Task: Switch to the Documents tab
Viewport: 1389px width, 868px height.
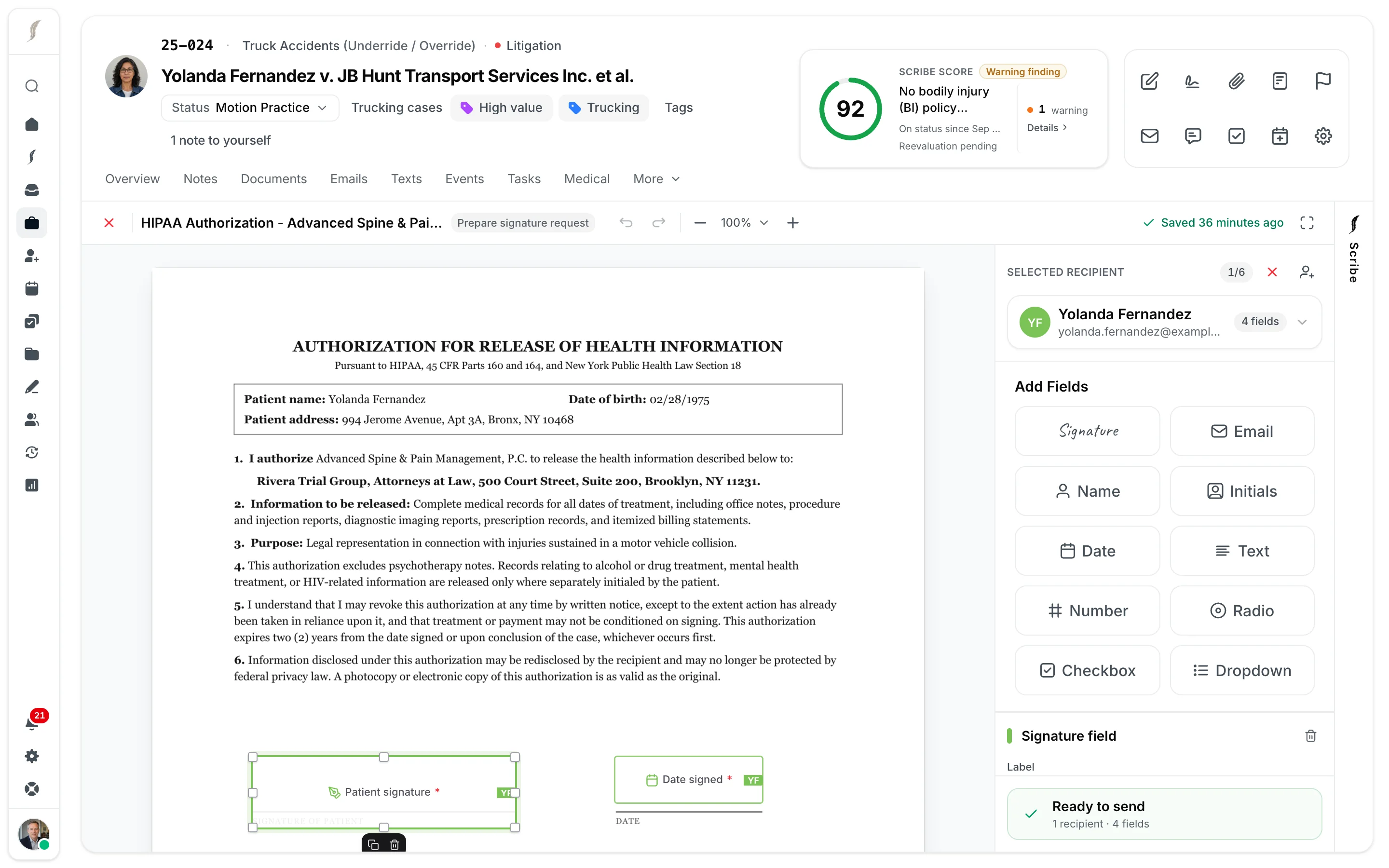Action: point(274,179)
